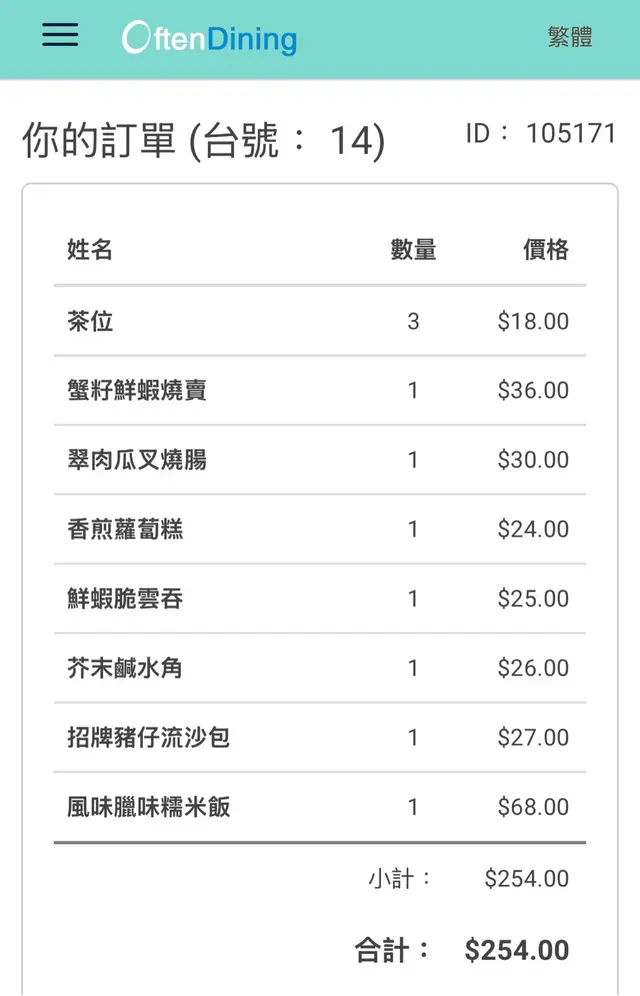
Task: Choose the 芥末鹹水角 item
Action: [x=125, y=668]
